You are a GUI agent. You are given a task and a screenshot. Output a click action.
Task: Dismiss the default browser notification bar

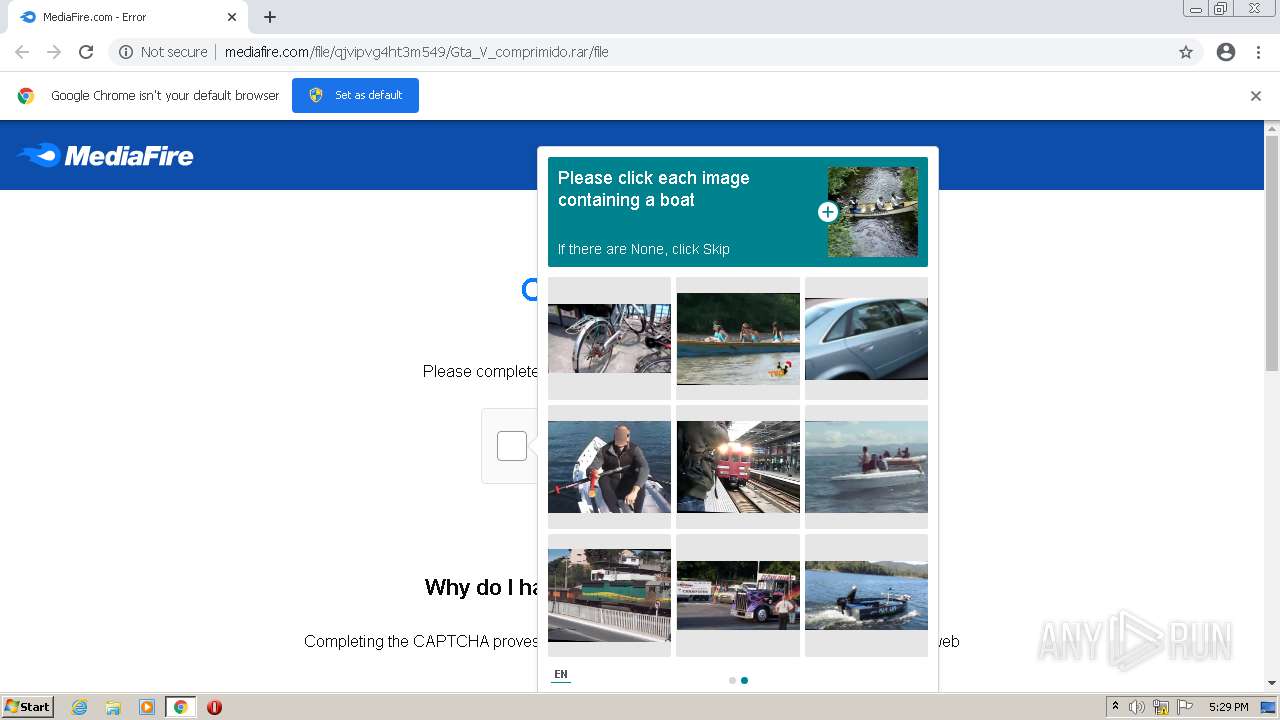1256,96
